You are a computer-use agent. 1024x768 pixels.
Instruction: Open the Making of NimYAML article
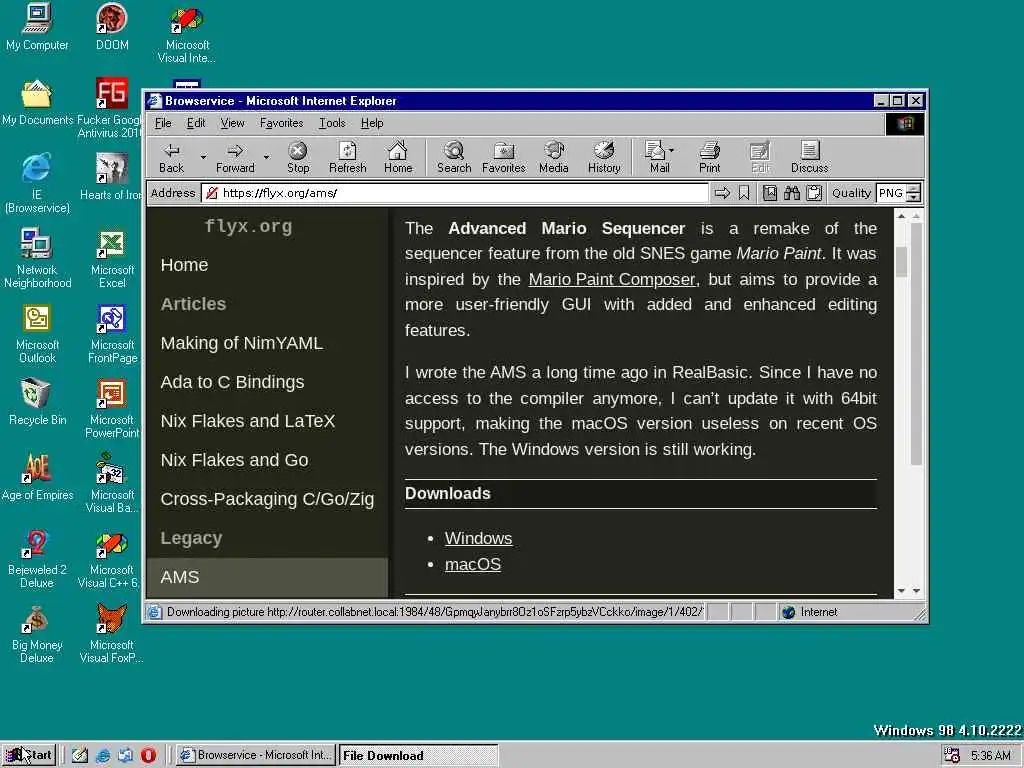(242, 343)
